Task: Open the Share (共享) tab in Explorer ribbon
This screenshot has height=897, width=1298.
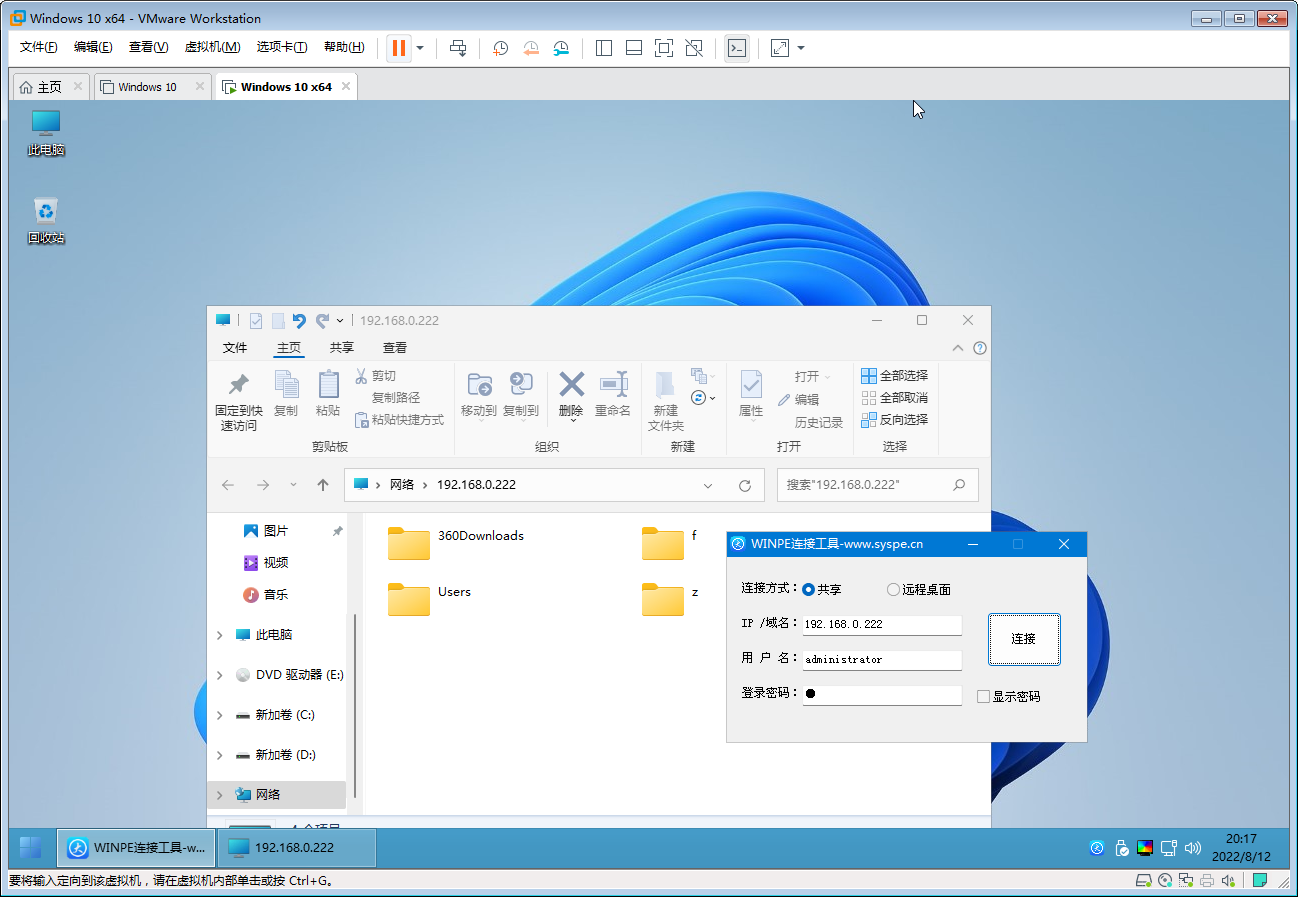Action: tap(342, 348)
